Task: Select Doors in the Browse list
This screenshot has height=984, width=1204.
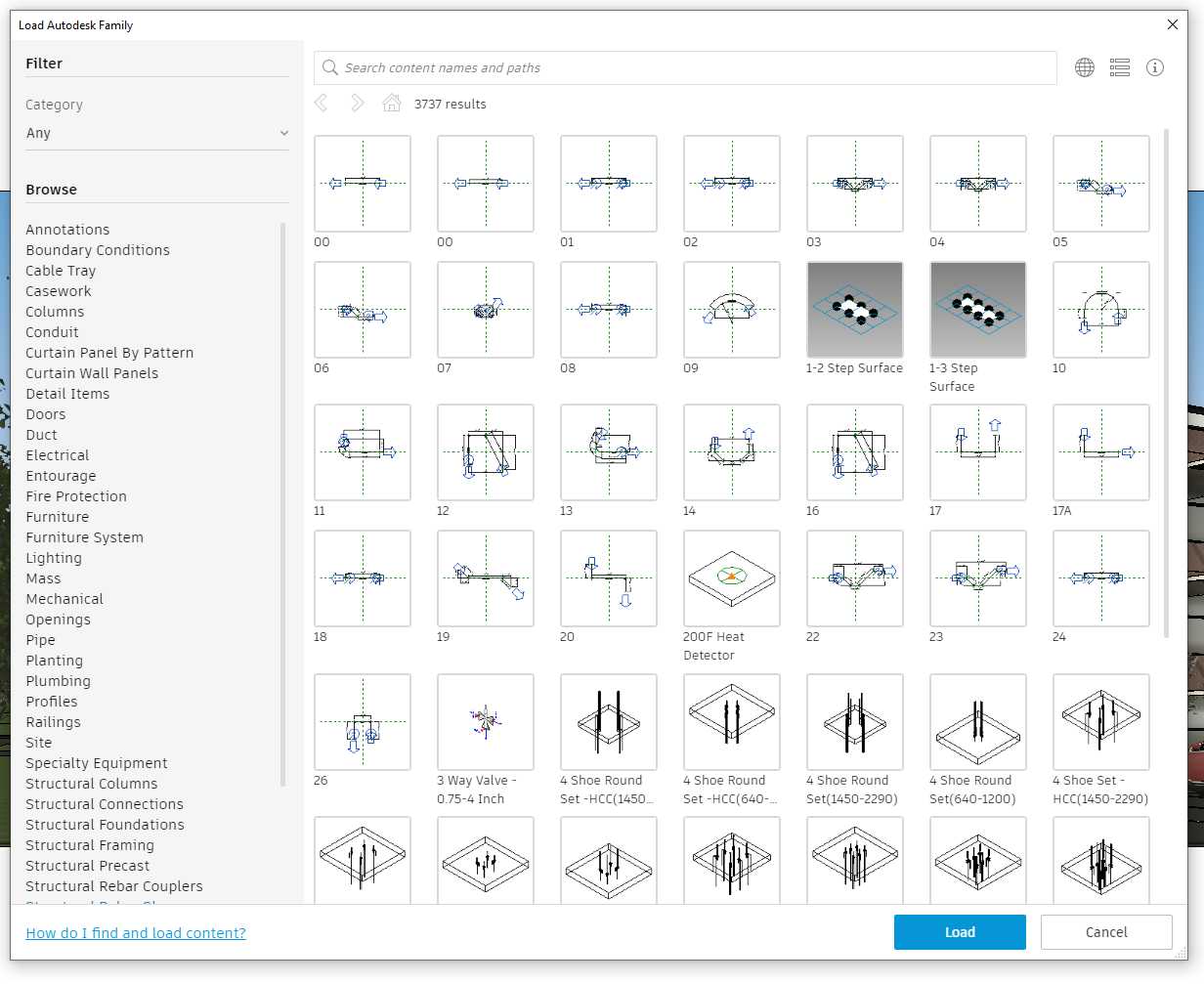Action: (45, 413)
